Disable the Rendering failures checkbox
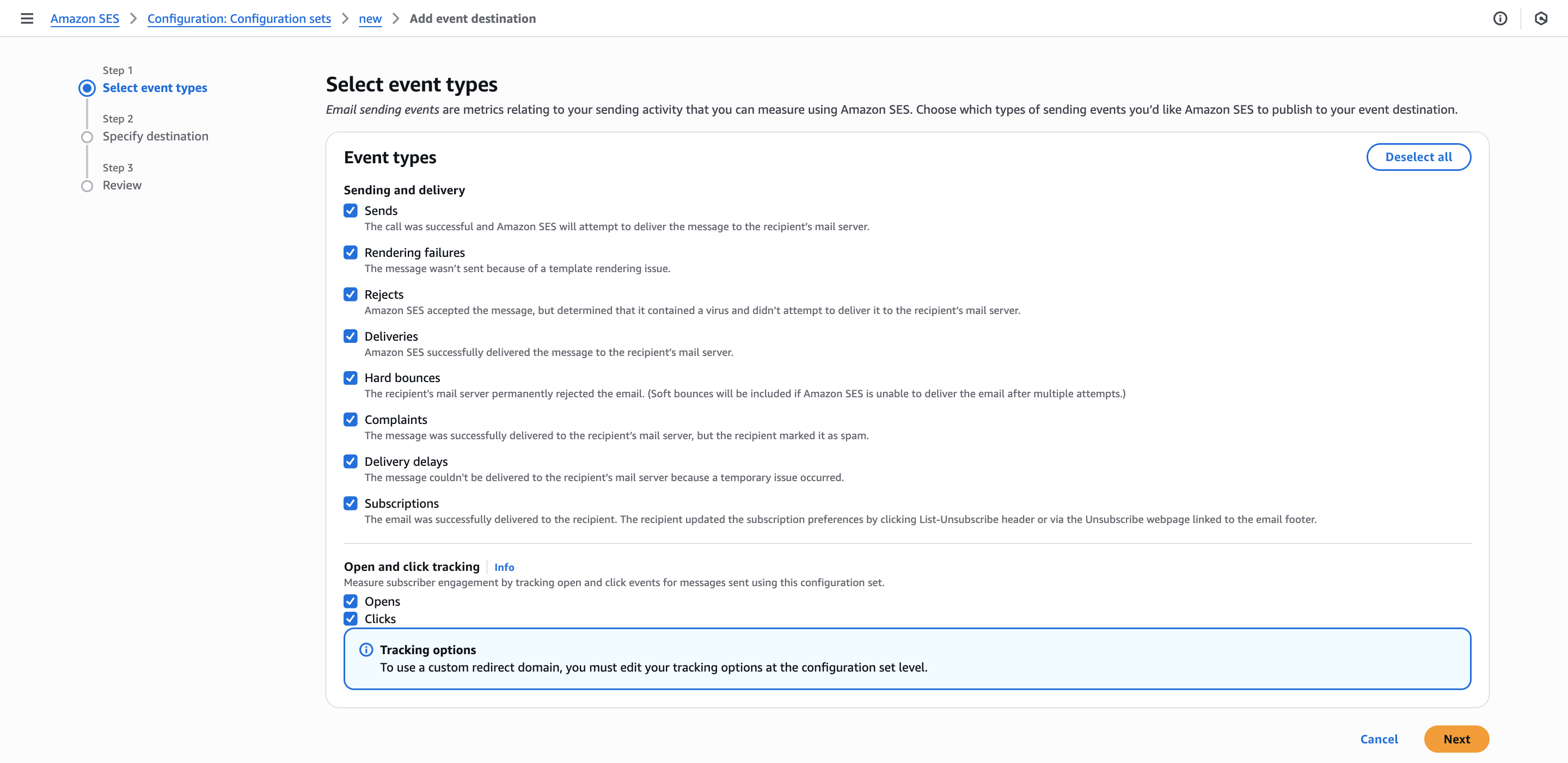Image resolution: width=1568 pixels, height=763 pixels. [351, 253]
